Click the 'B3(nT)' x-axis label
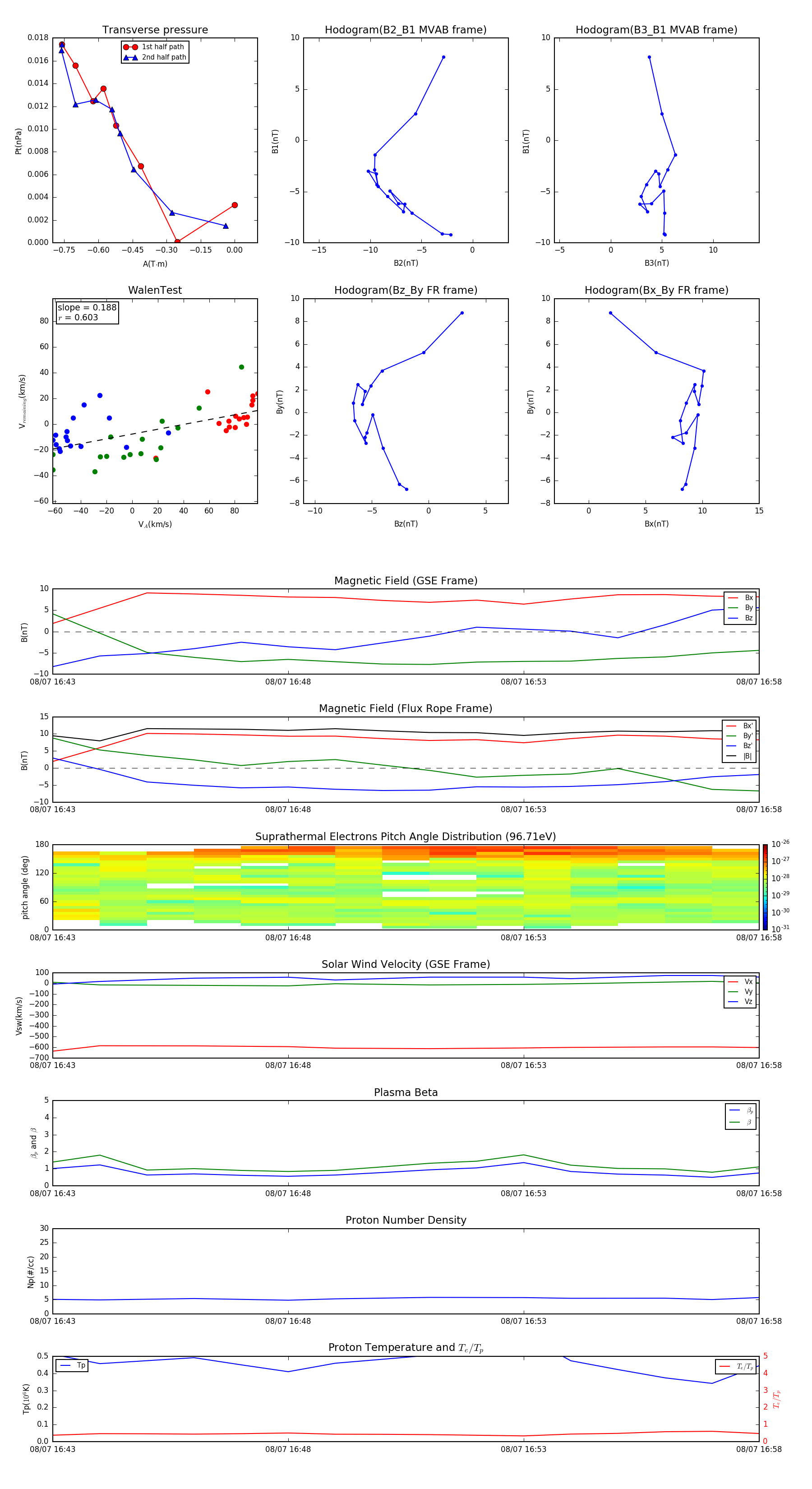 point(656,263)
